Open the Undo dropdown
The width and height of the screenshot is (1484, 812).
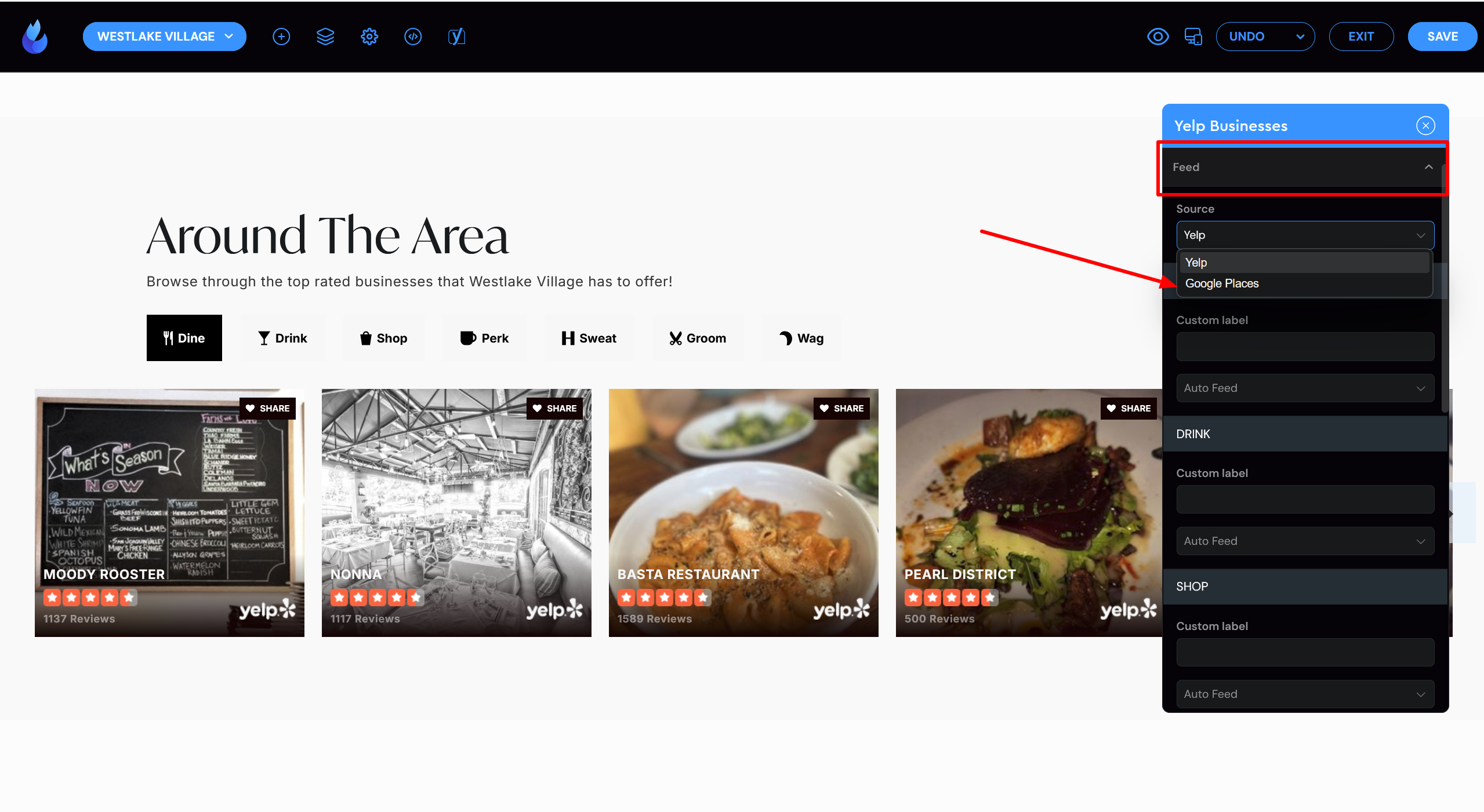[x=1265, y=37]
